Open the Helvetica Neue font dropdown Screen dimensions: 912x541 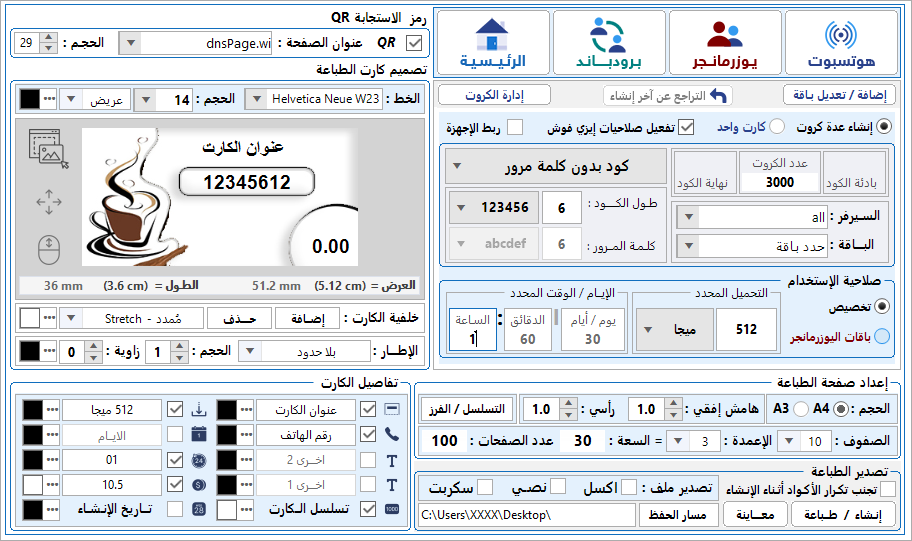255,99
